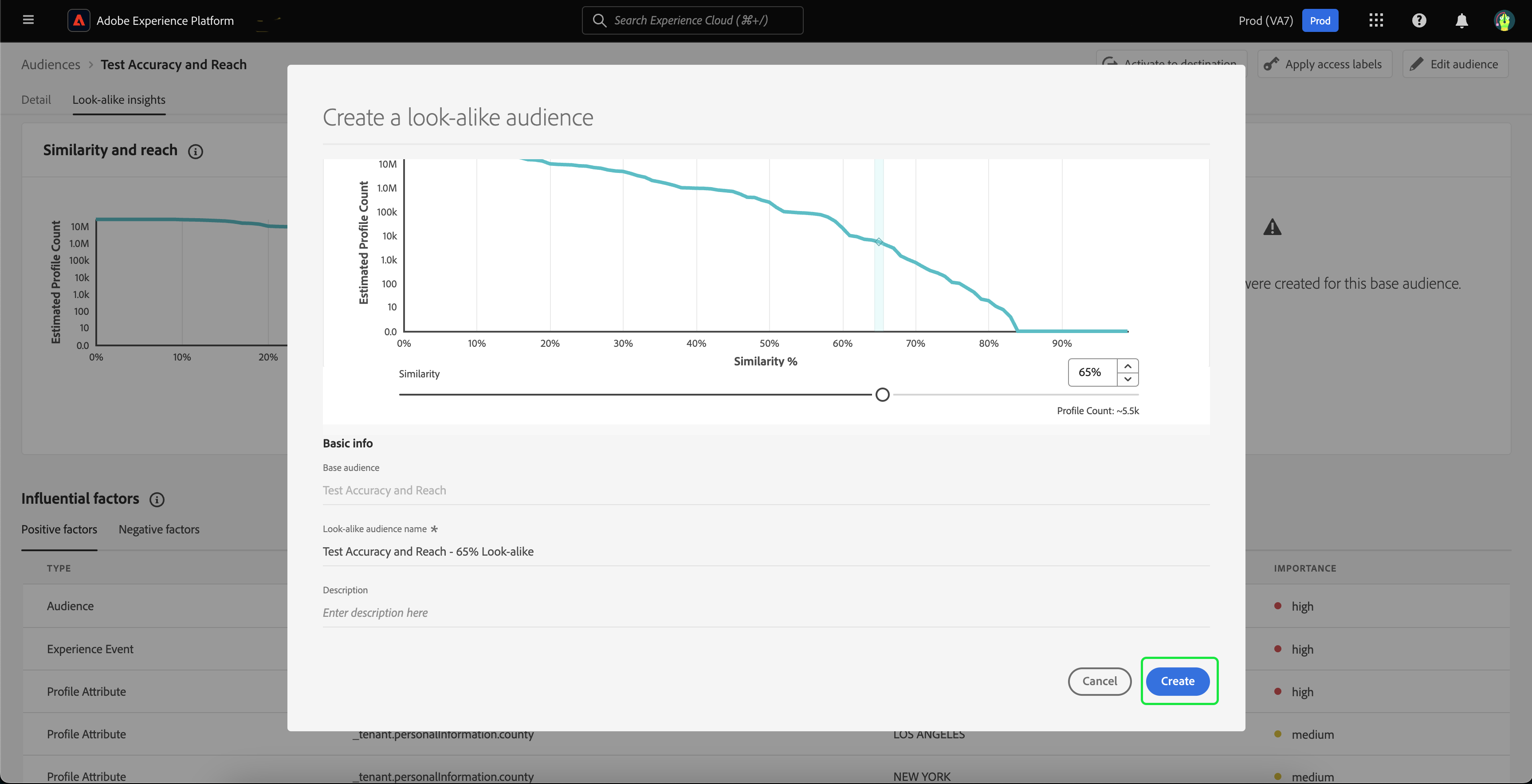Click the Create button

(x=1178, y=681)
